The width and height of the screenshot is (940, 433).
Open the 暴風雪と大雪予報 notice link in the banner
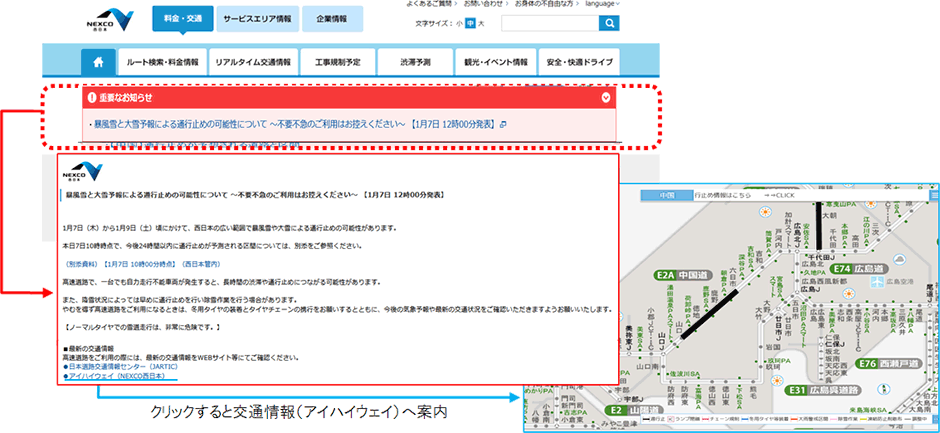[296, 124]
